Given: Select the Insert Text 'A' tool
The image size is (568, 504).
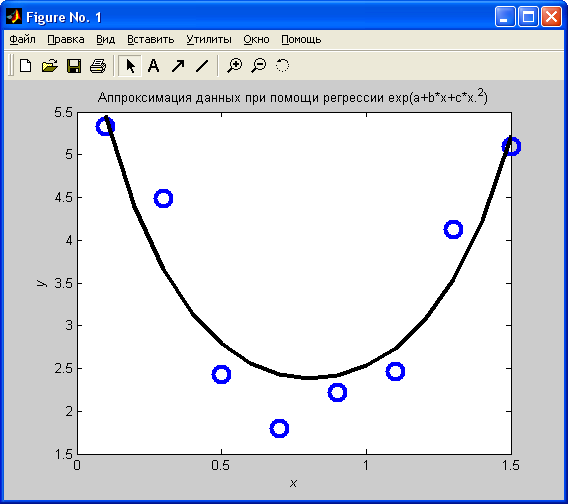Looking at the screenshot, I should point(154,66).
